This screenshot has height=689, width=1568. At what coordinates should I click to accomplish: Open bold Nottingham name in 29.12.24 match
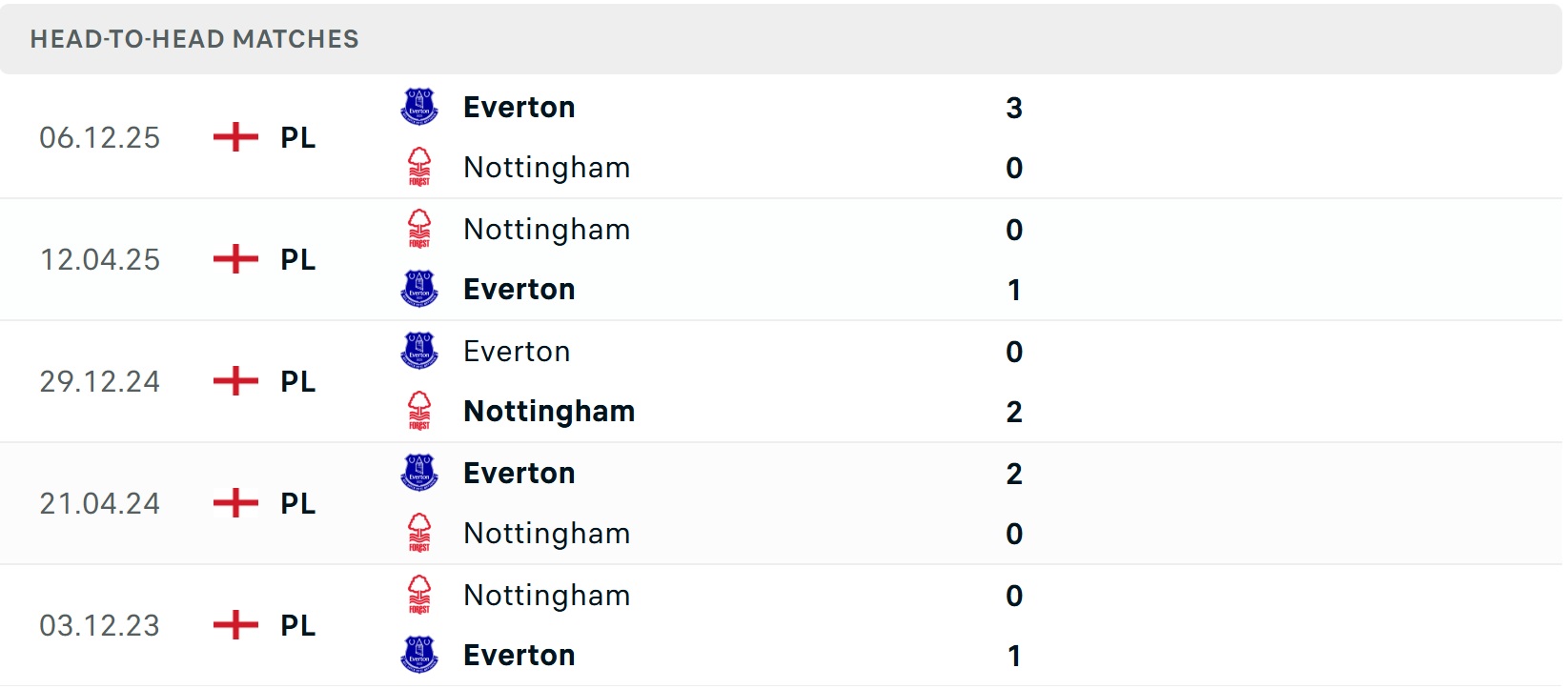click(x=549, y=411)
